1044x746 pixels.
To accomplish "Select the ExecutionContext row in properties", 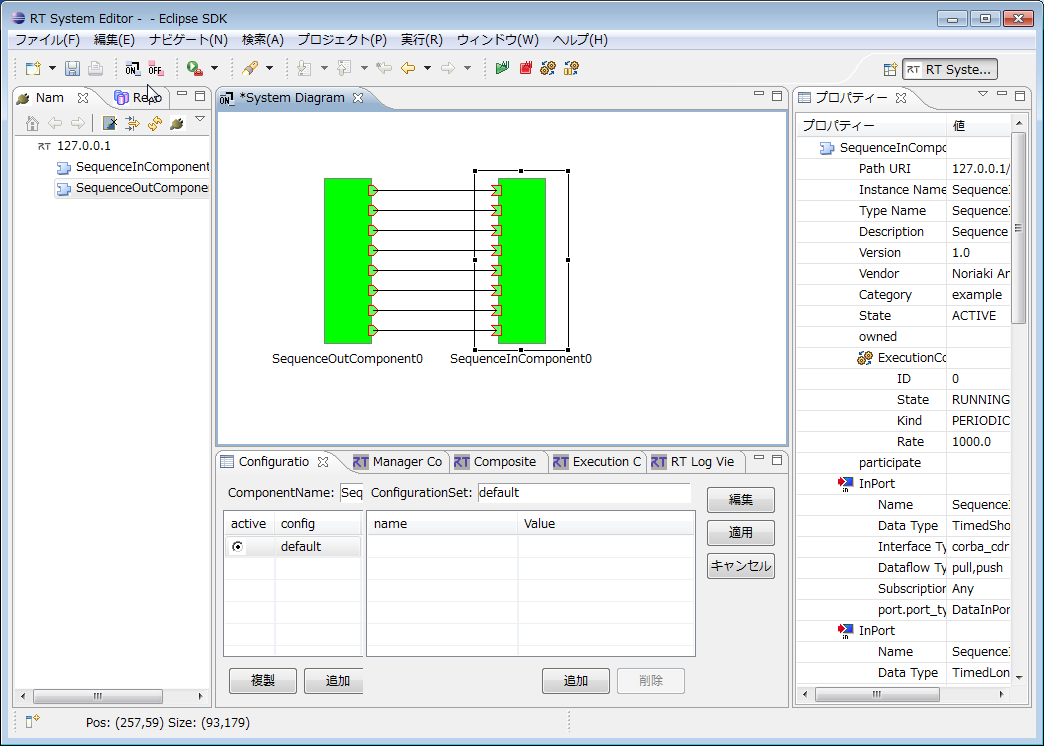I will (902, 358).
